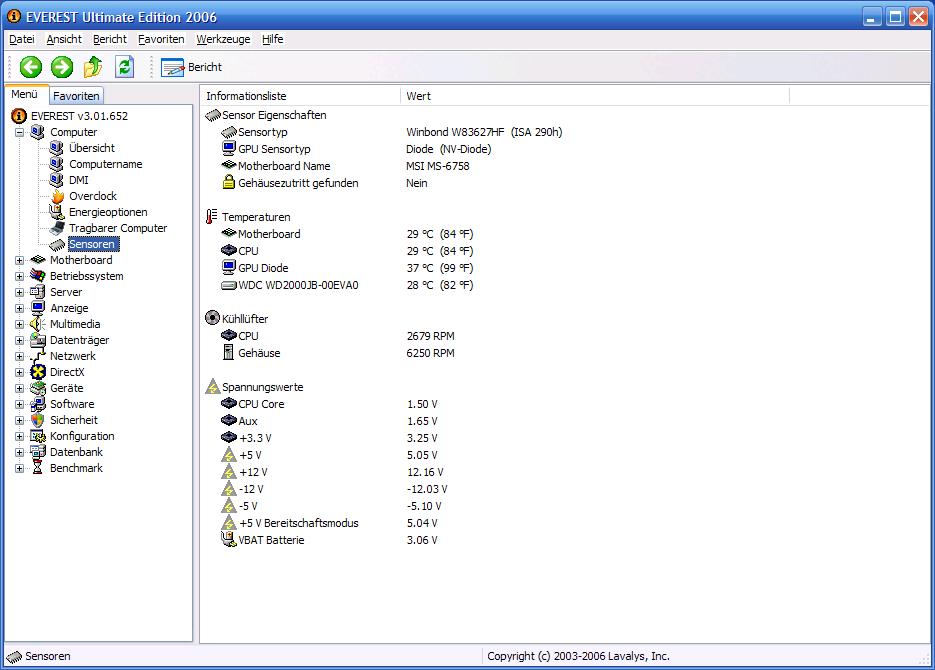Select the Computername tree item
Screen dimensions: 935x670
(x=106, y=164)
